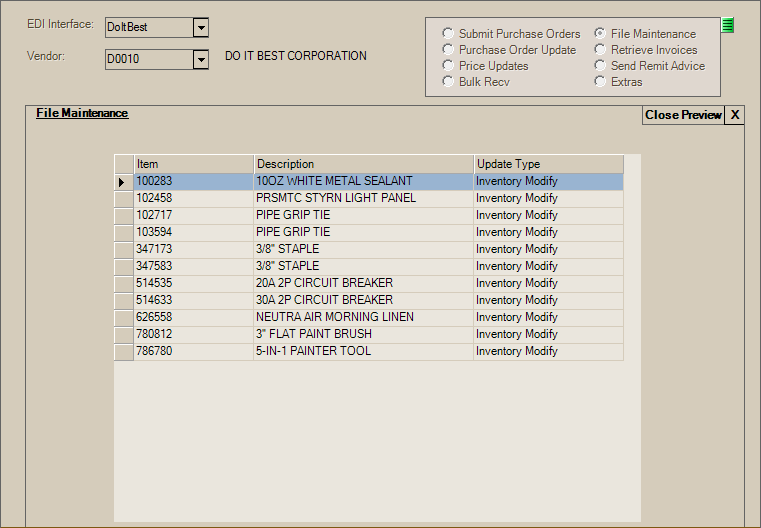Click the Update Type column header
This screenshot has height=528, width=761.
(x=549, y=164)
